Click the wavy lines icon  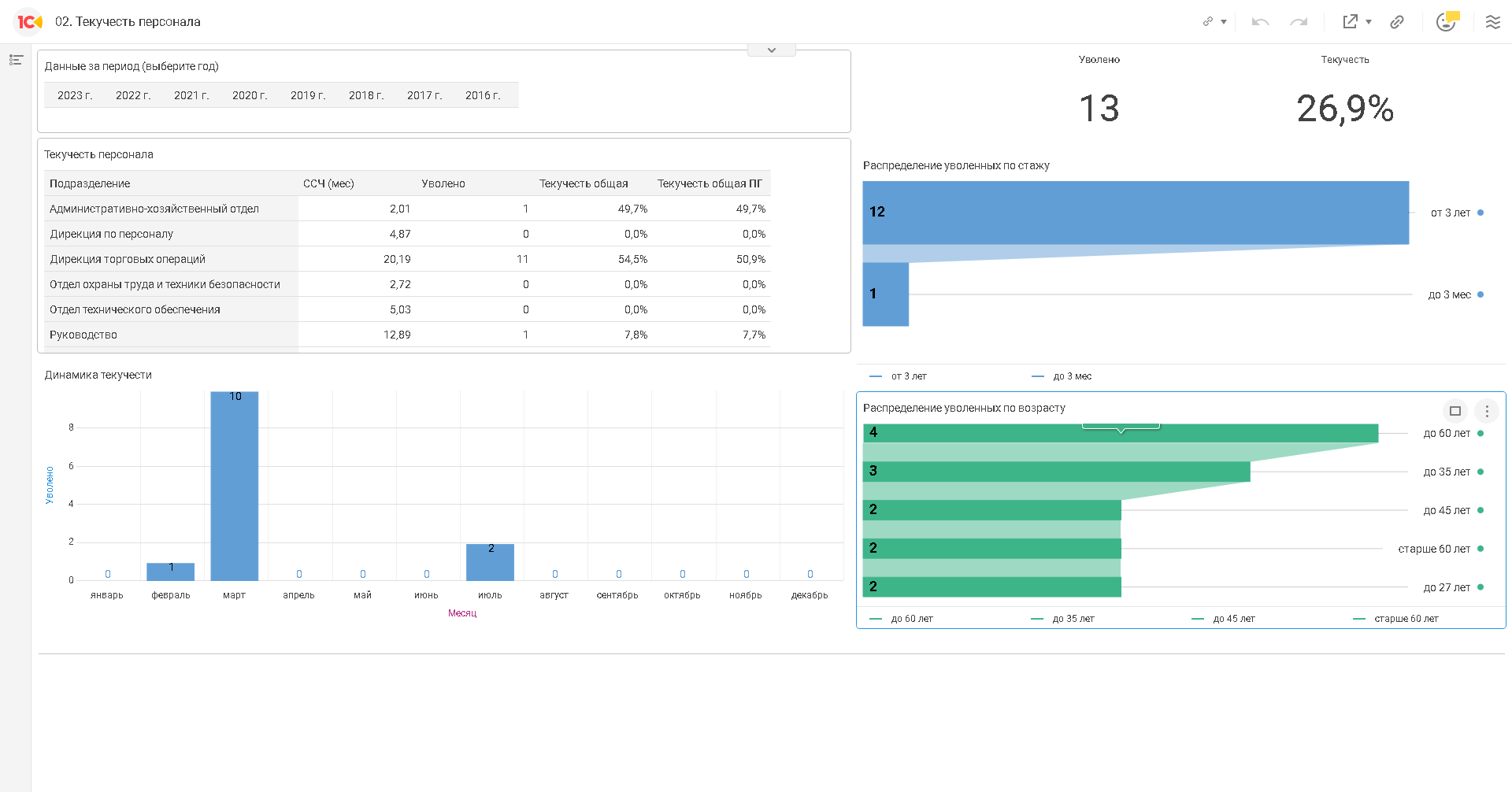[1493, 22]
